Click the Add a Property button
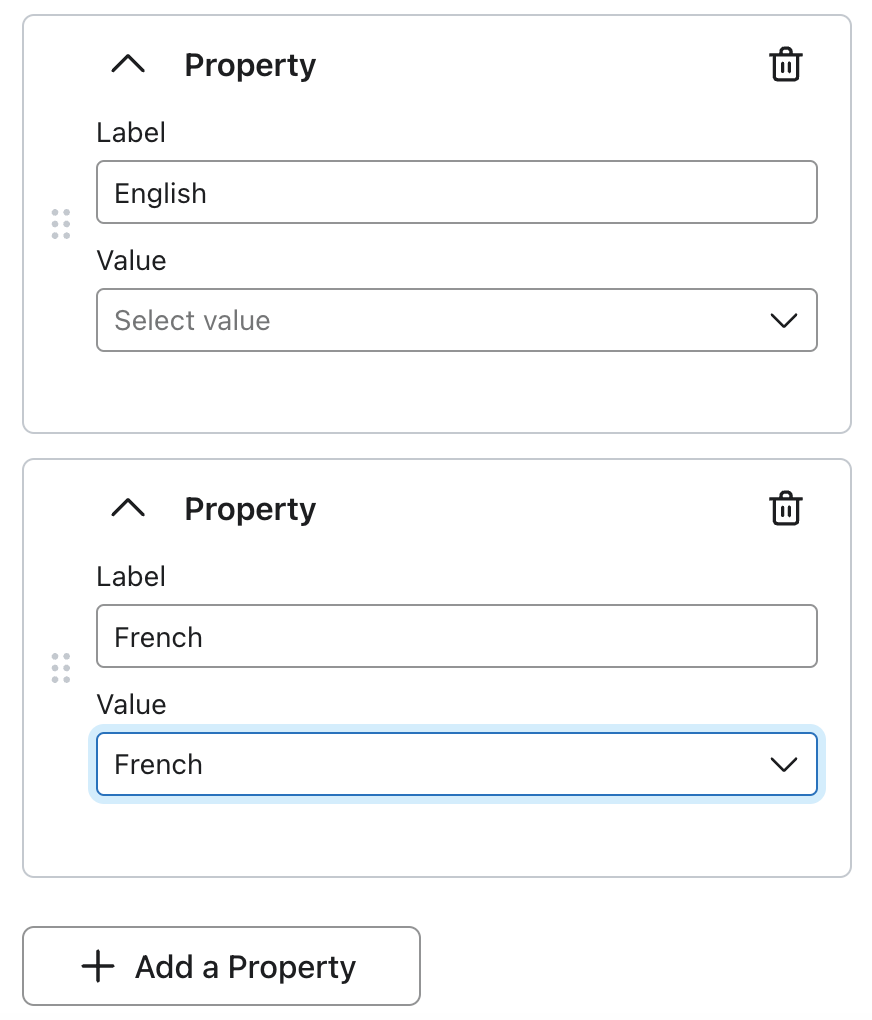 221,966
